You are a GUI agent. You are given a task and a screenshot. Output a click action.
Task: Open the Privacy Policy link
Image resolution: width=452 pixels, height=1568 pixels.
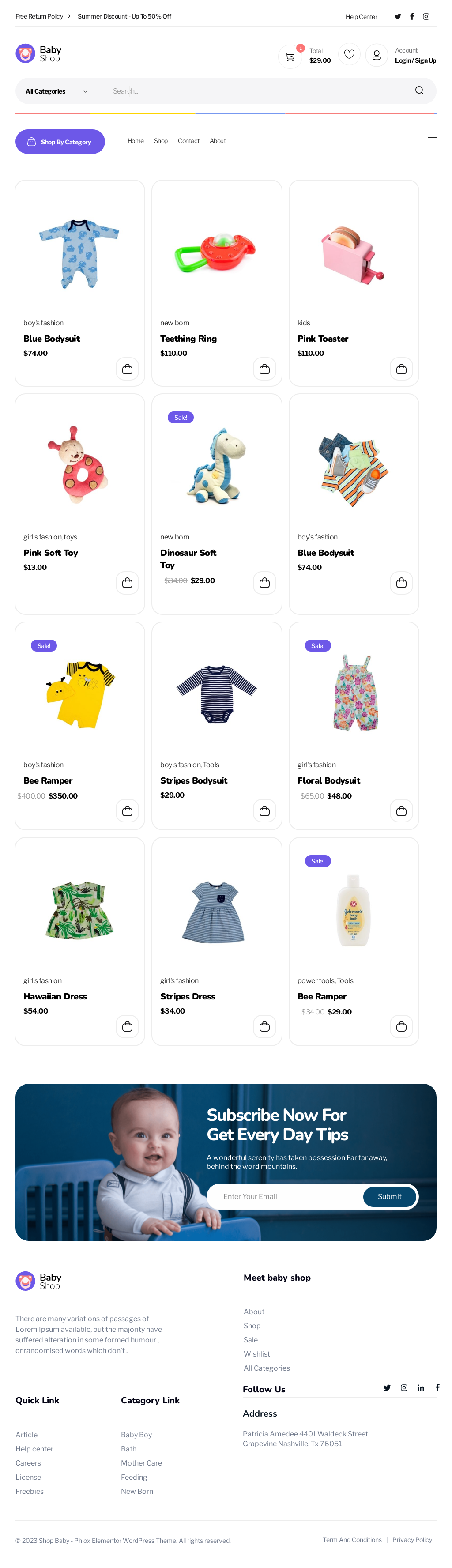coord(412,1539)
